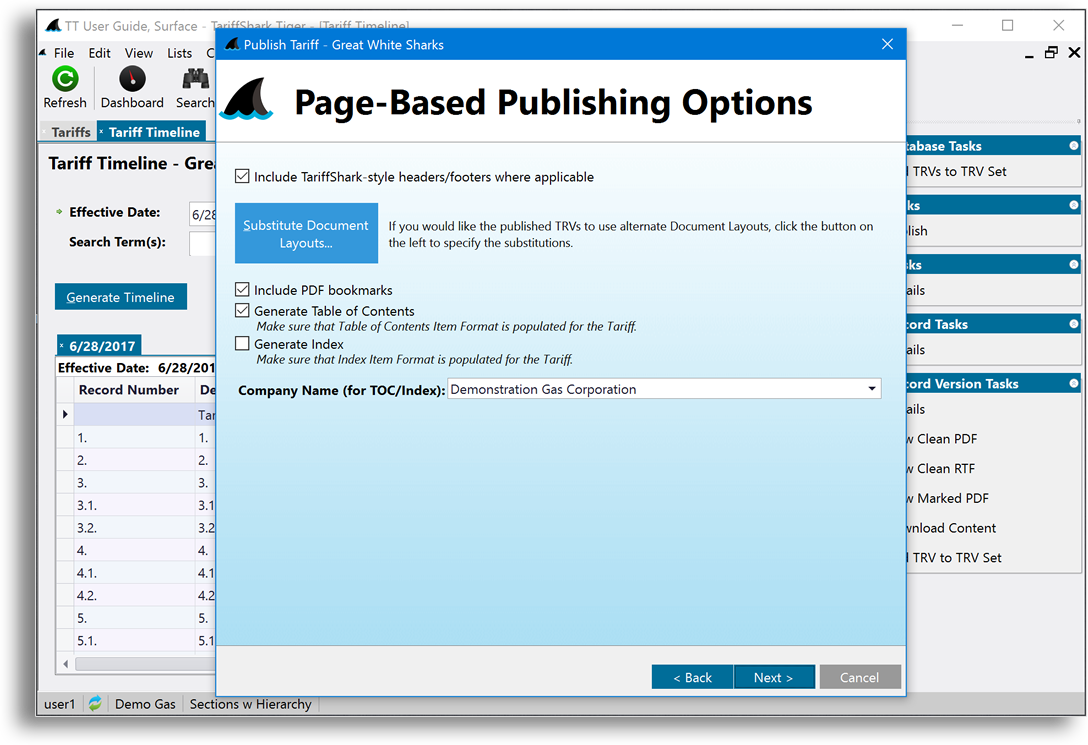Click 'user1' in the status bar
The width and height of the screenshot is (1088, 745).
[x=60, y=704]
